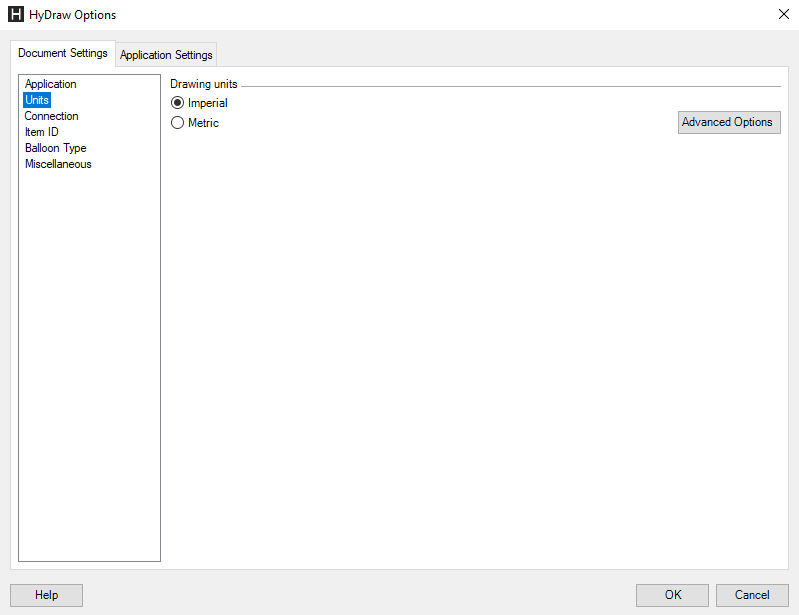This screenshot has width=799, height=615.
Task: Open Miscellaneous settings category
Action: 58,164
